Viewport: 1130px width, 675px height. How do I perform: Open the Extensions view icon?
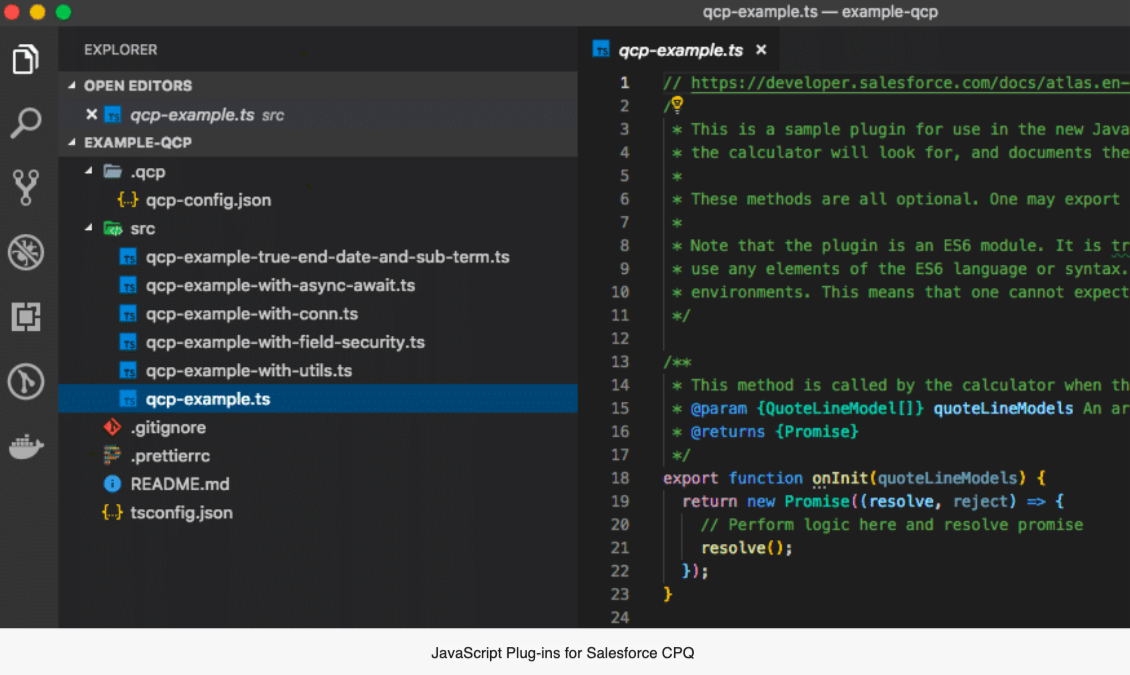pos(26,317)
